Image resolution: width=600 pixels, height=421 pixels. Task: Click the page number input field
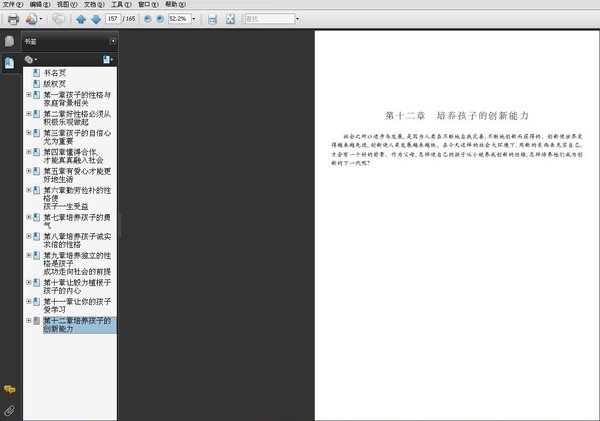click(x=113, y=19)
